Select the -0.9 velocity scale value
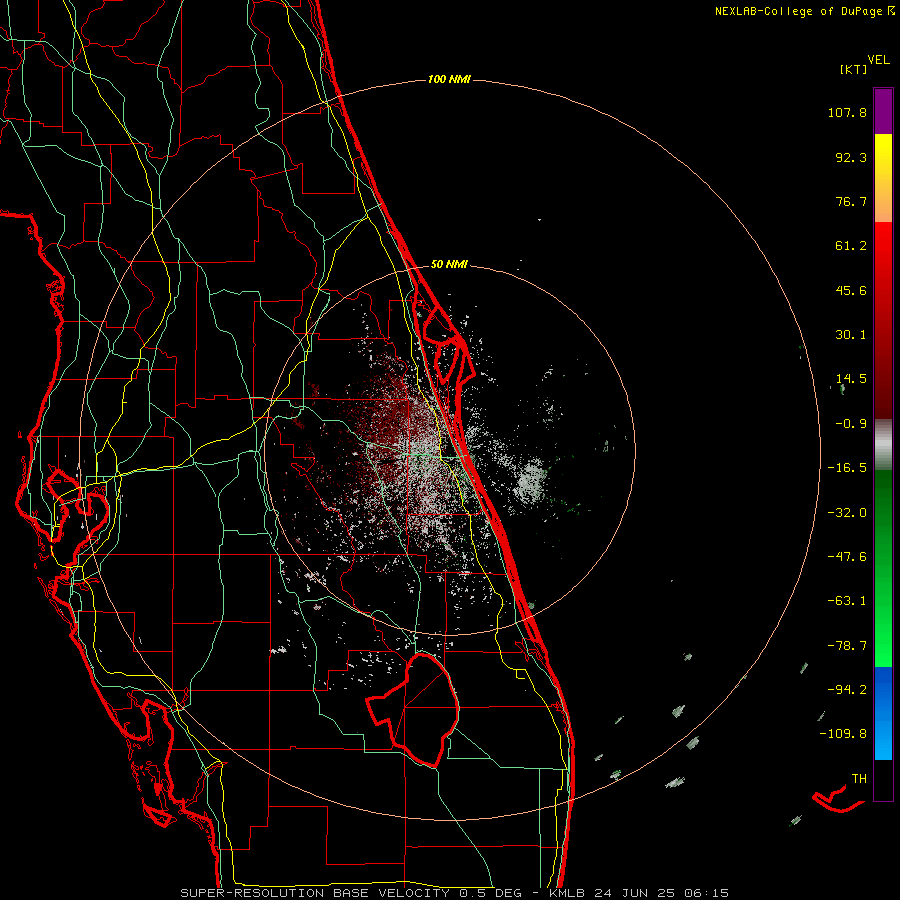 [851, 424]
